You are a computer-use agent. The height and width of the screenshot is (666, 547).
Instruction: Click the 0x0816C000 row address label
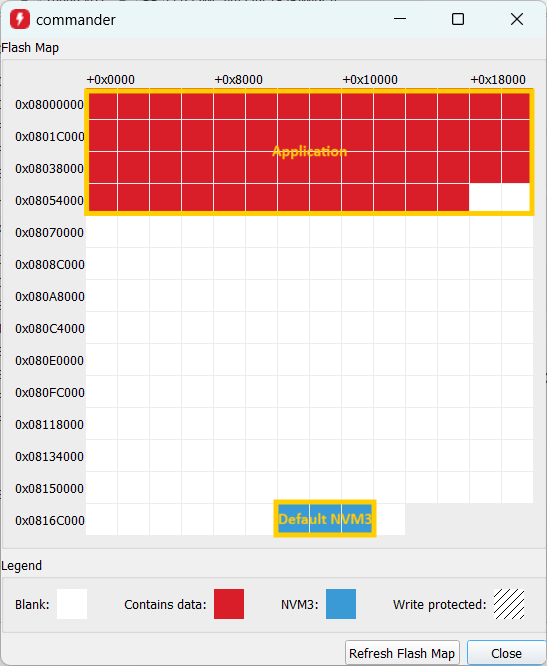[50, 521]
